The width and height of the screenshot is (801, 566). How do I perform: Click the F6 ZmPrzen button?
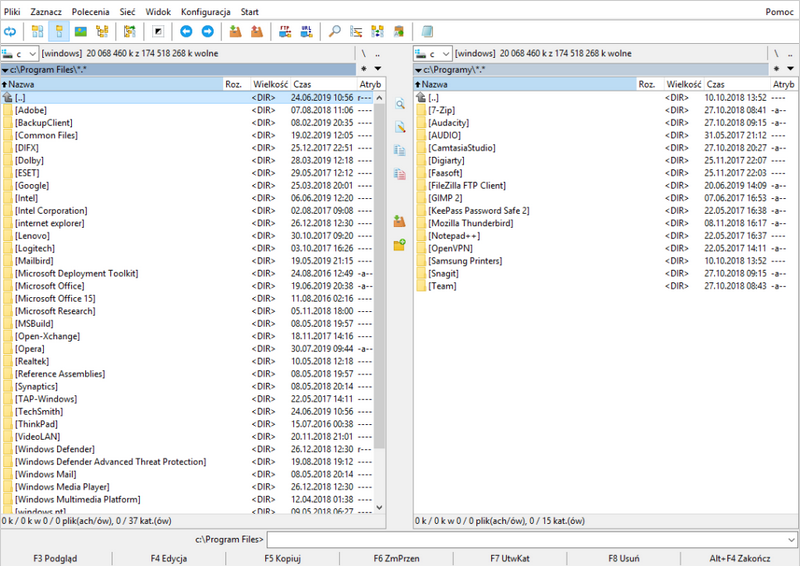[396, 558]
